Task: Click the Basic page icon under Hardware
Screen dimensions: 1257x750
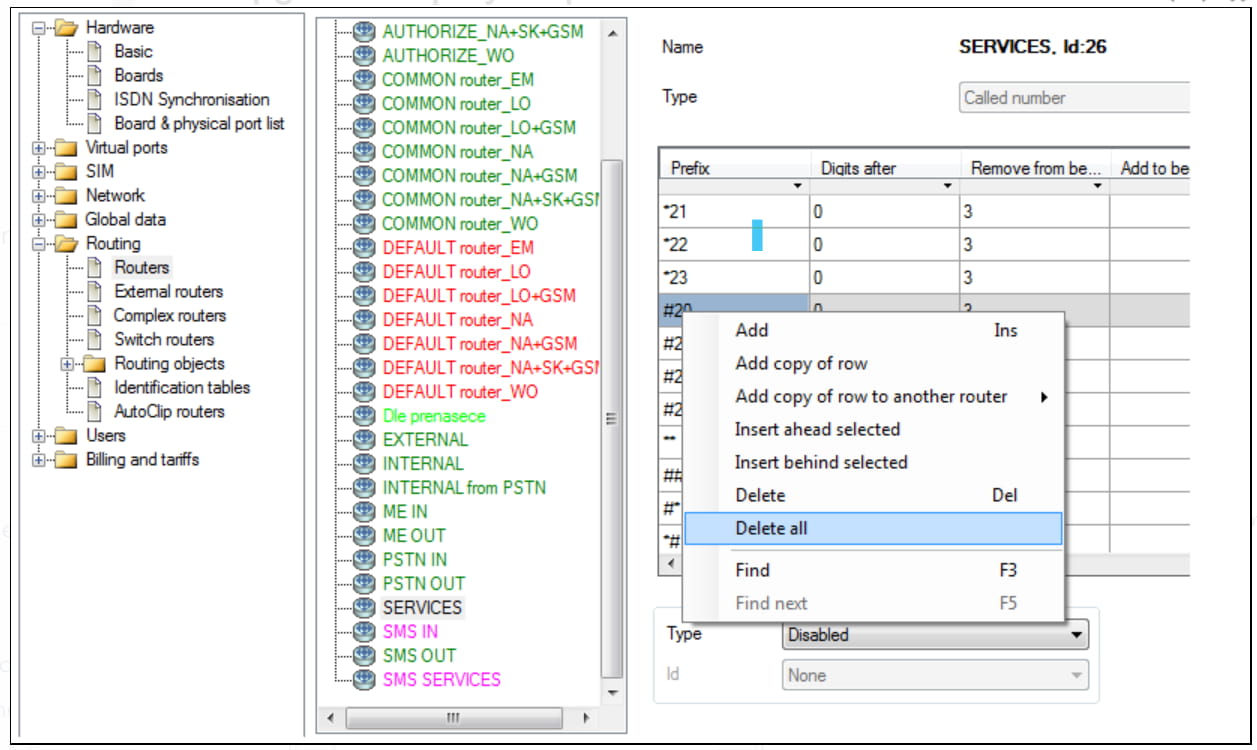Action: 95,52
